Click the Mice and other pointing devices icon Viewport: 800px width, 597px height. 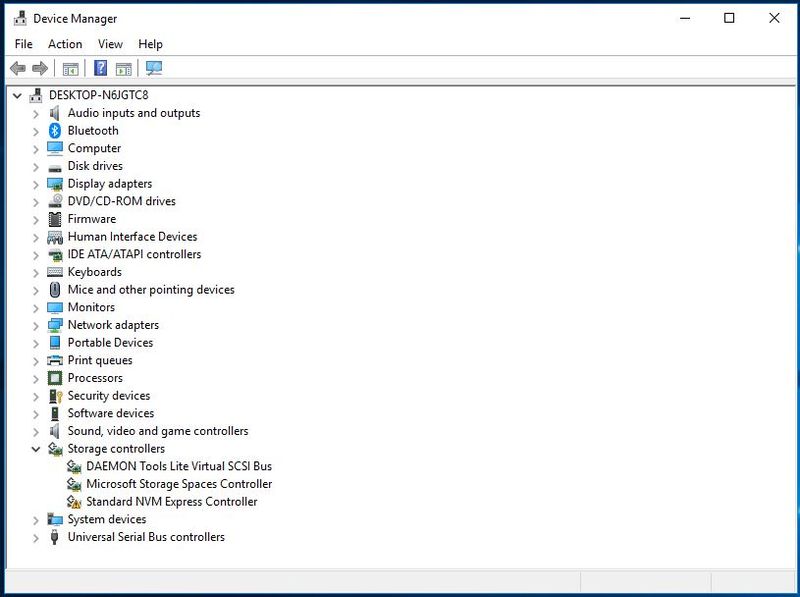55,290
